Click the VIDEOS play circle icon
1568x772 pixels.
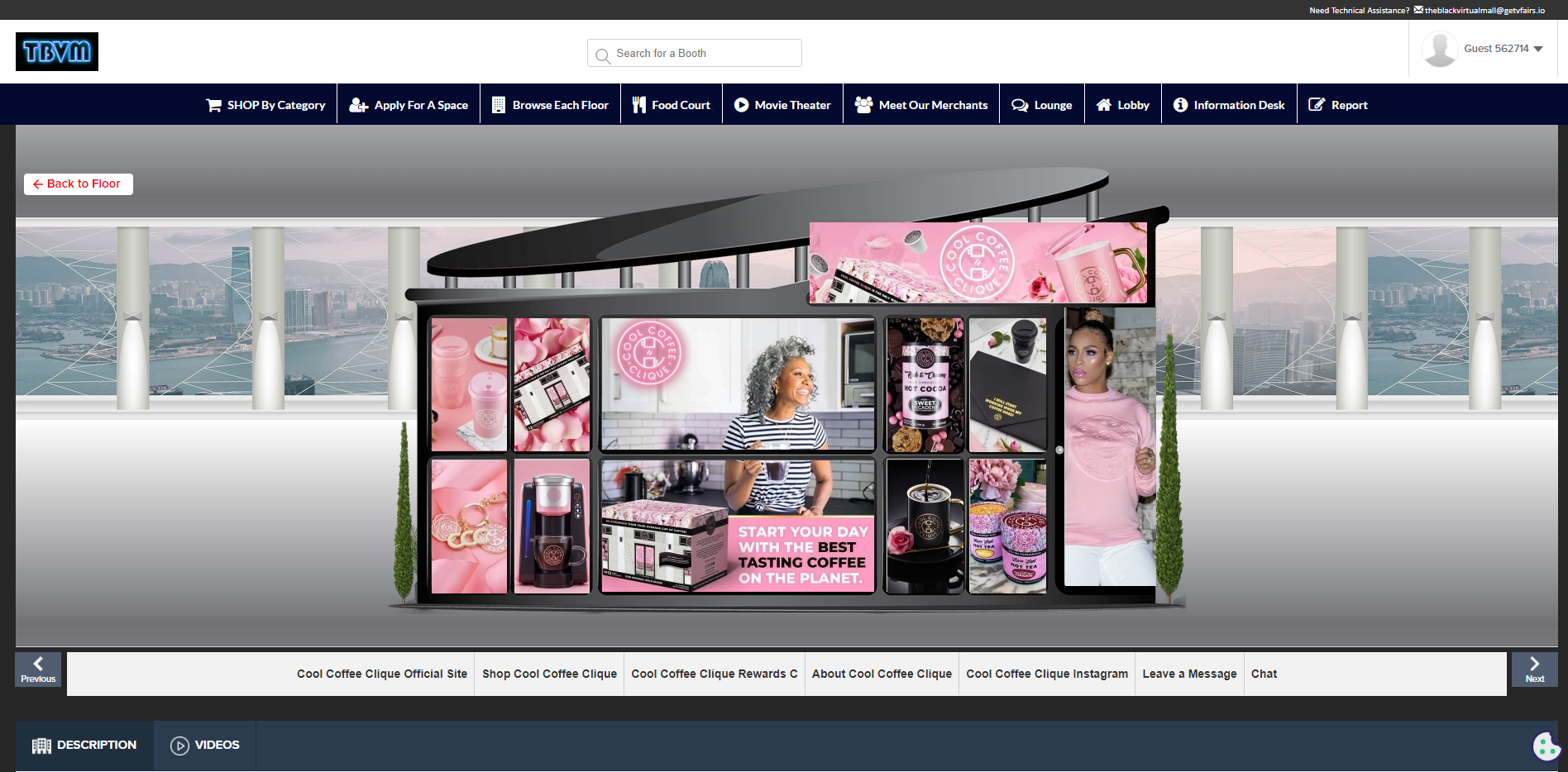(179, 746)
